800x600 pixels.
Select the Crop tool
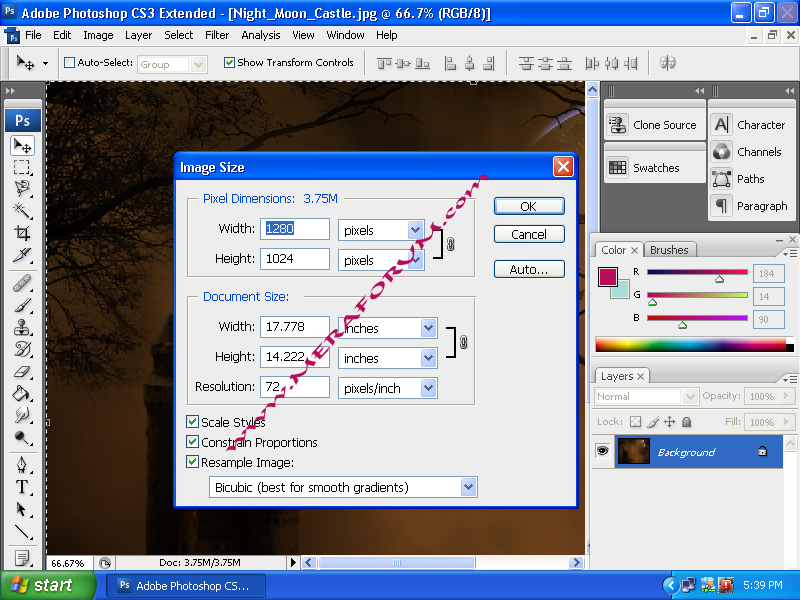tap(22, 233)
